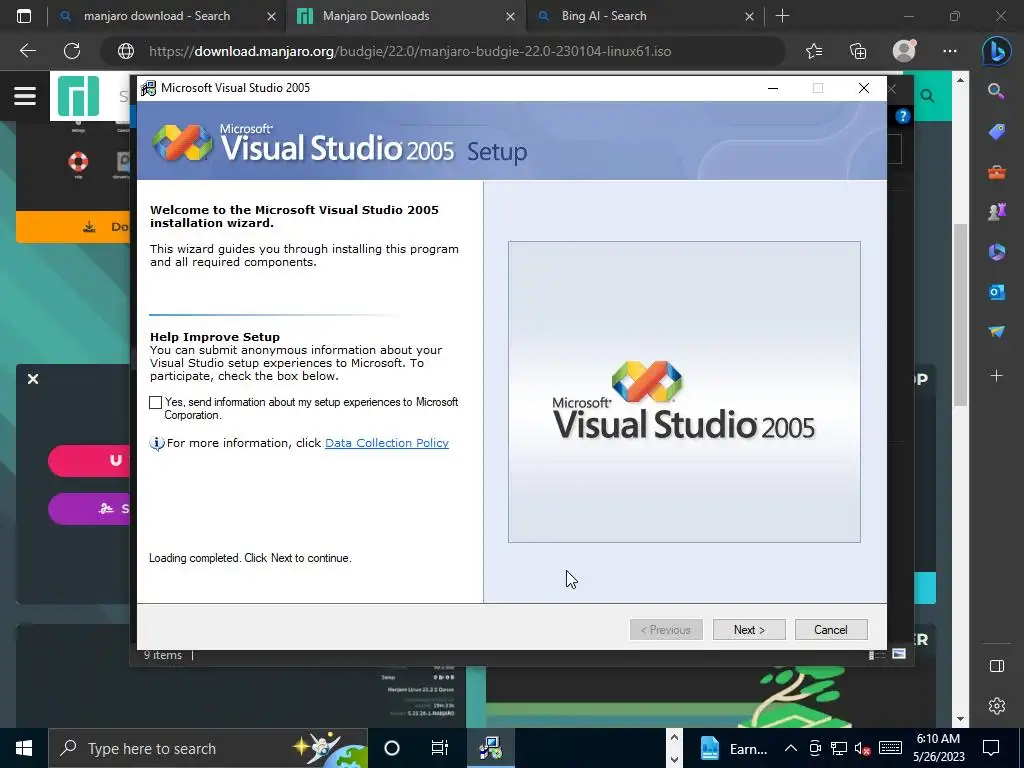Close the dark panel with X
This screenshot has width=1024, height=768.
point(33,379)
